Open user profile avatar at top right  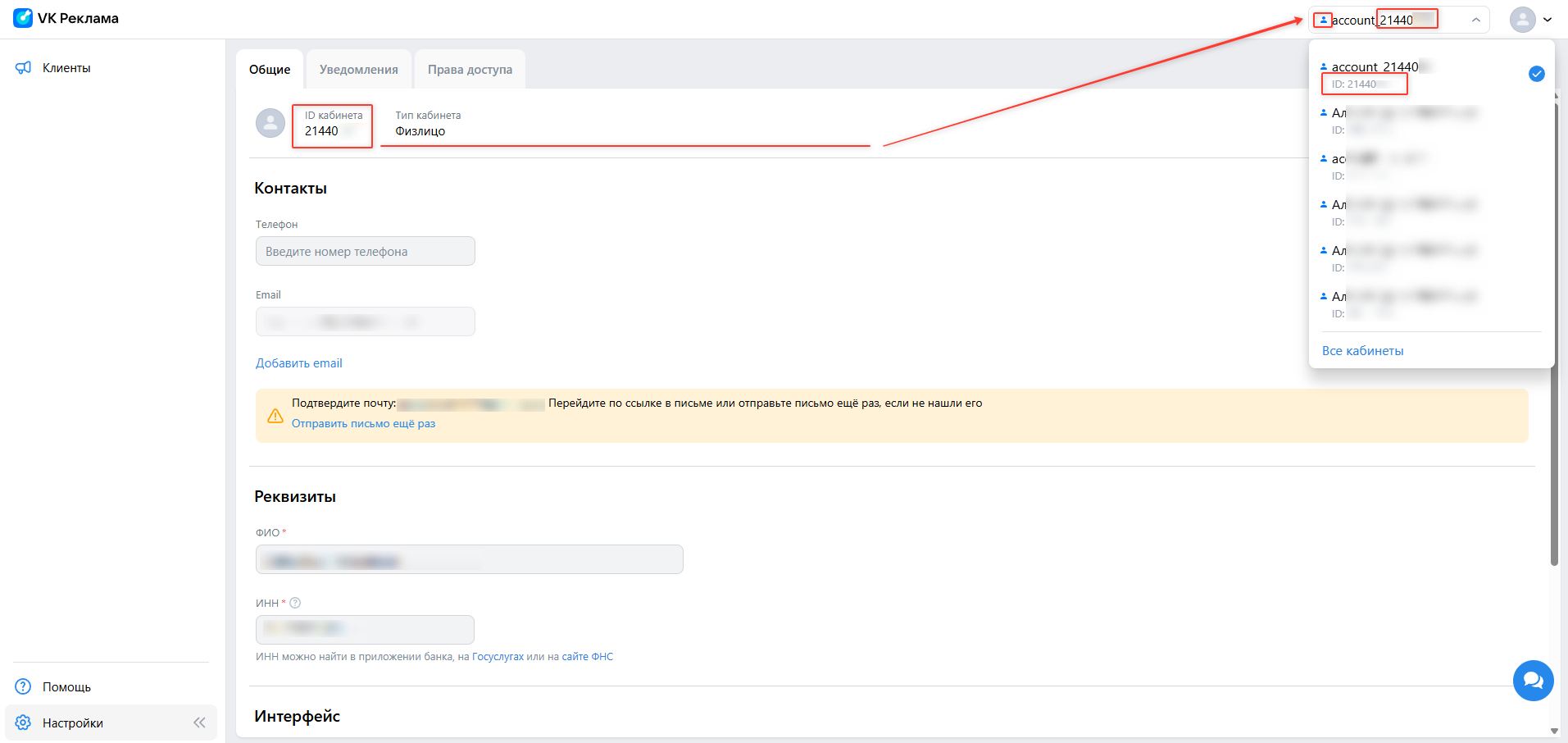[1523, 20]
